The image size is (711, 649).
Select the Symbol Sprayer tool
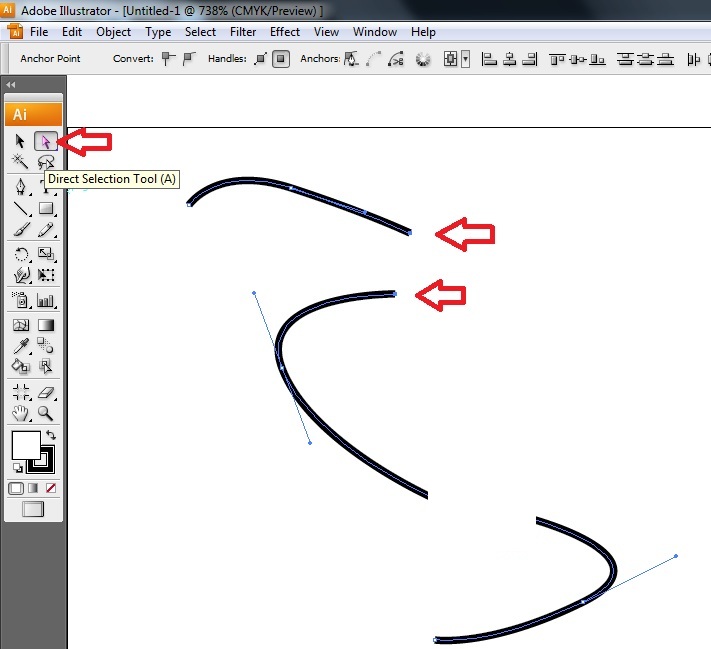coord(21,300)
